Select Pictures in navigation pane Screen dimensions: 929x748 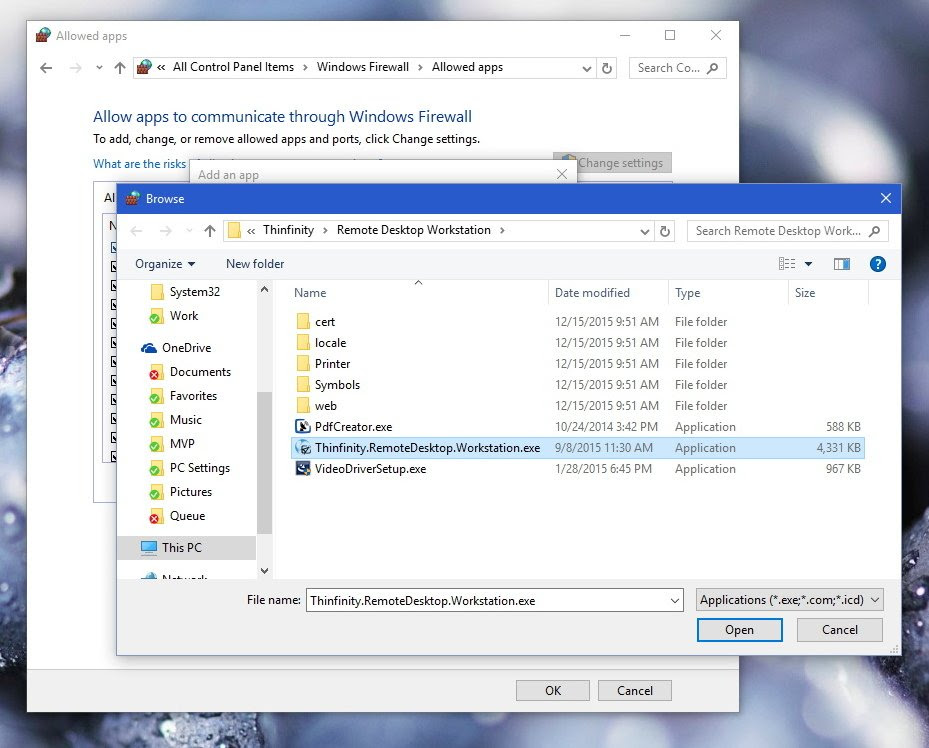coord(190,492)
